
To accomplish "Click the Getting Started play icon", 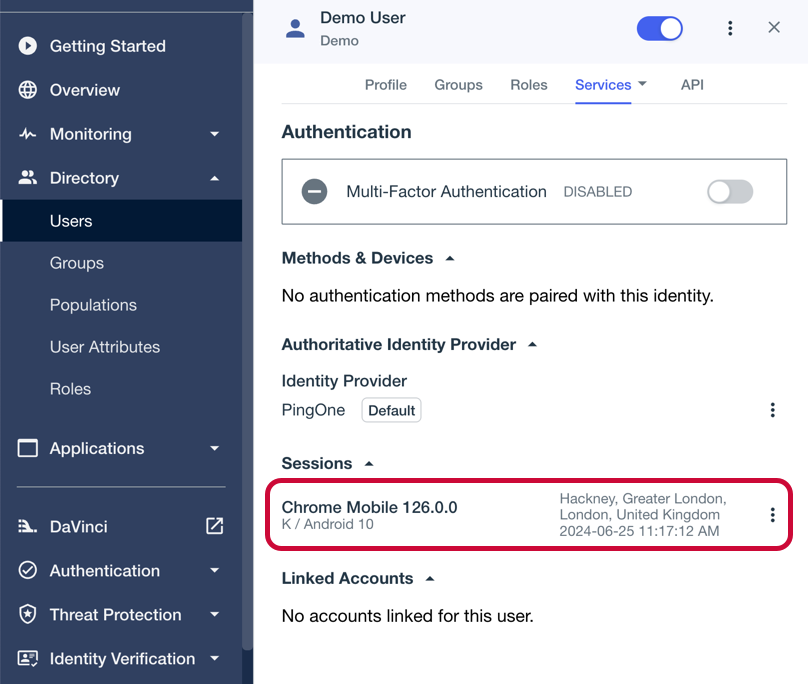I will point(28,46).
